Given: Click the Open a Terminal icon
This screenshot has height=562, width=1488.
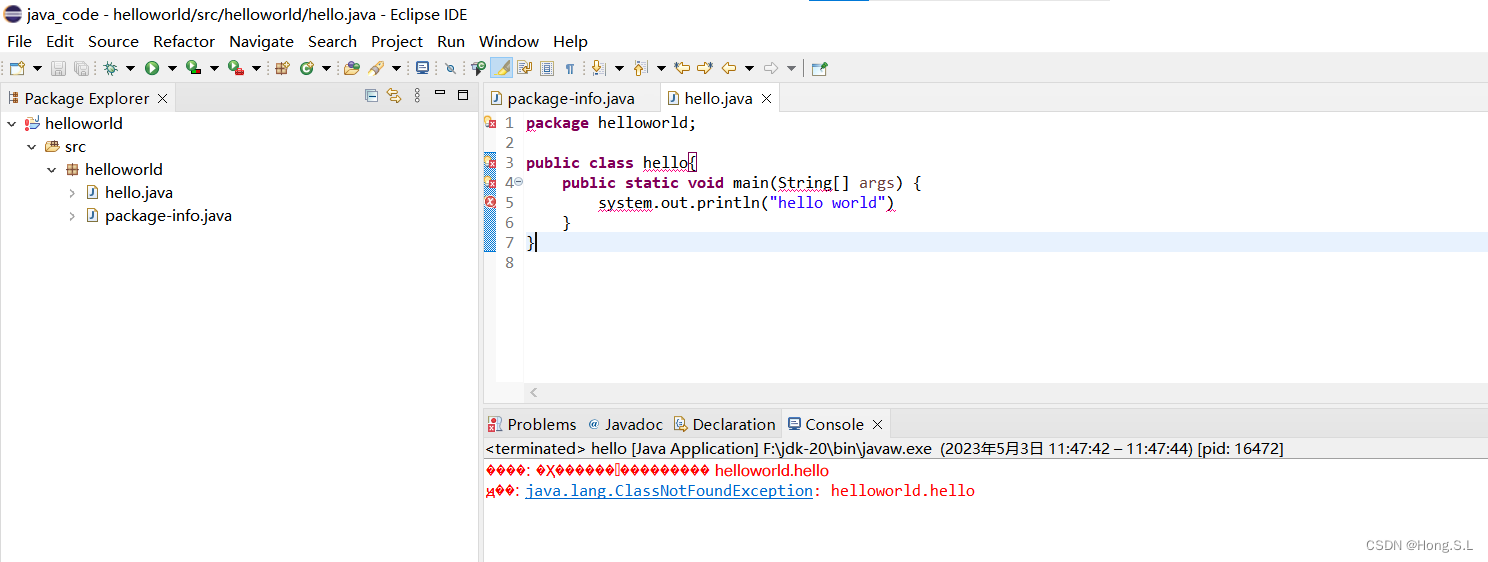Looking at the screenshot, I should (422, 68).
